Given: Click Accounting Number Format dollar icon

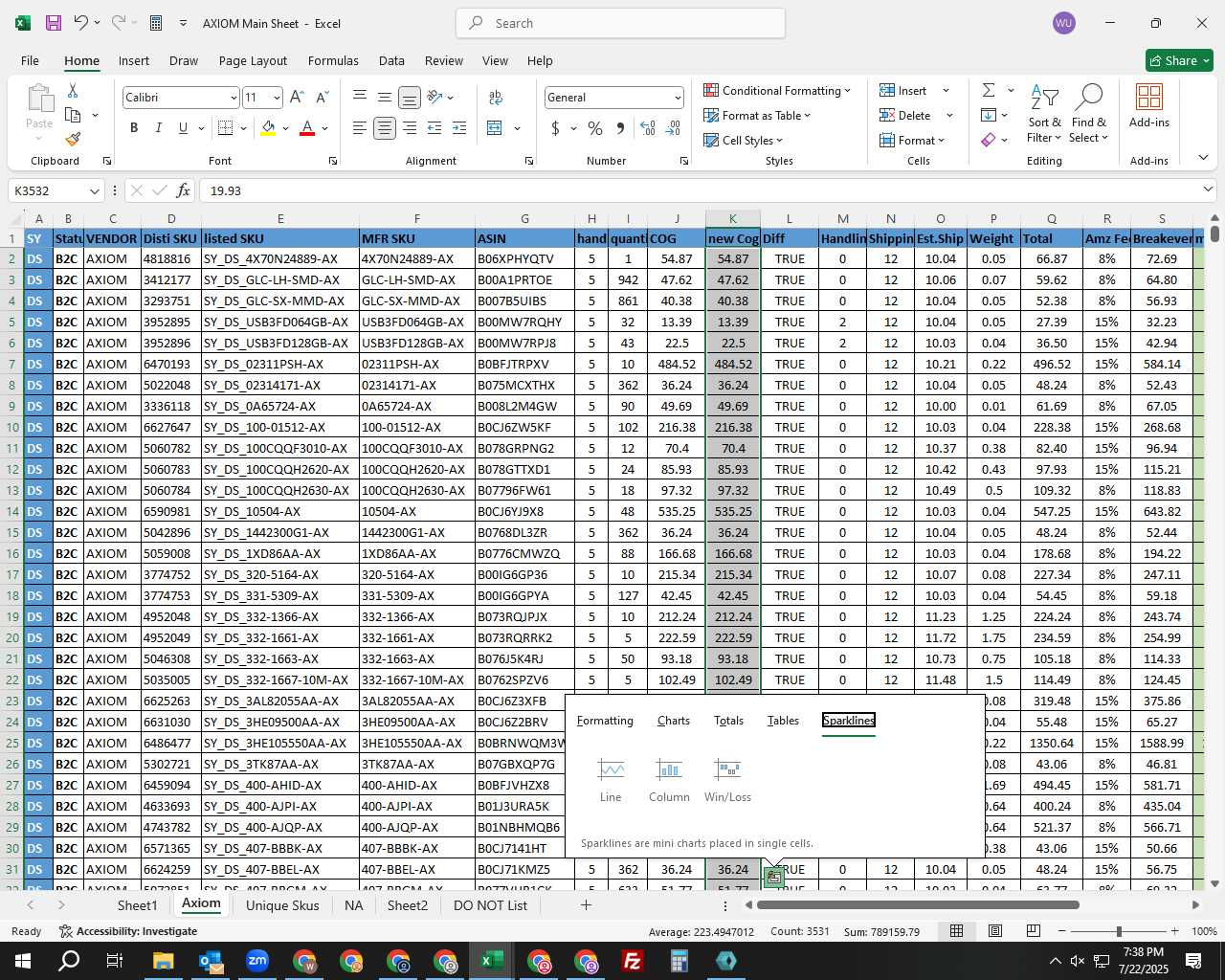Looking at the screenshot, I should coord(555,127).
